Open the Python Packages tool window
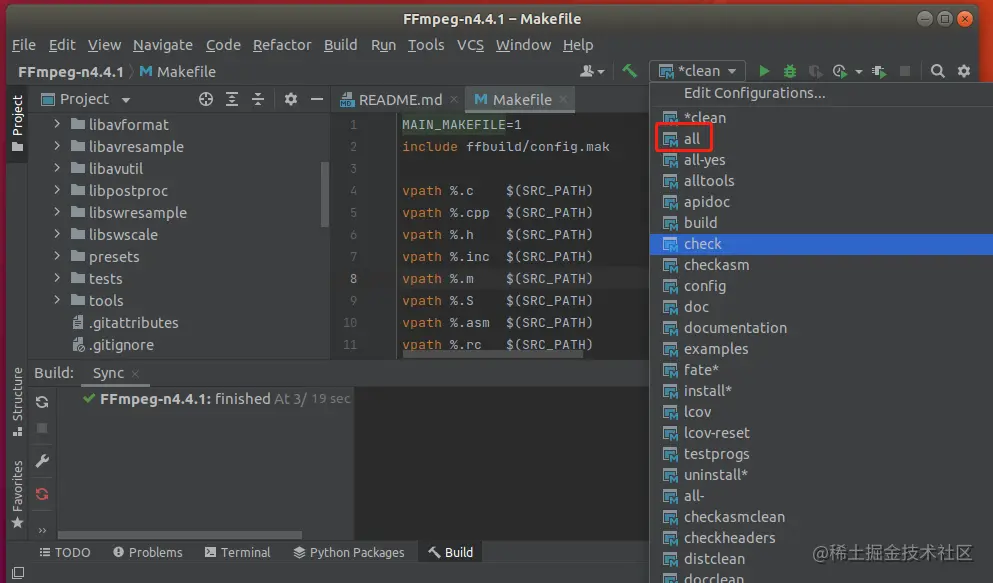Viewport: 993px width, 583px height. point(349,553)
